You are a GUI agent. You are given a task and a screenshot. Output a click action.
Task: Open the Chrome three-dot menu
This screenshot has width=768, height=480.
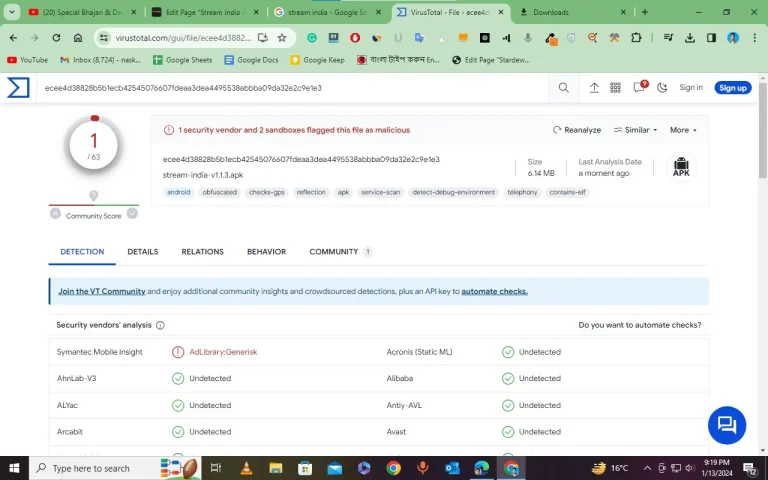(x=754, y=38)
